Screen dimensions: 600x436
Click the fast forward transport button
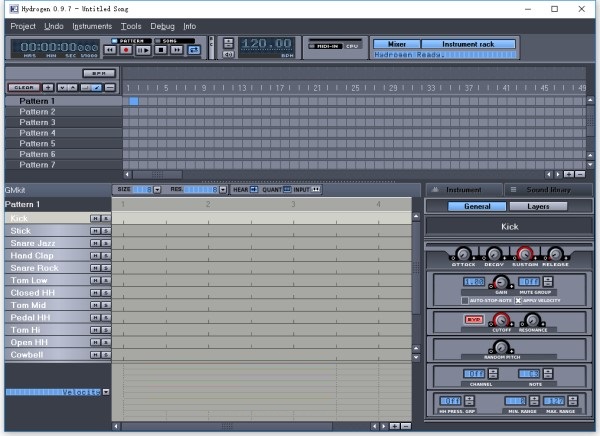click(x=177, y=49)
